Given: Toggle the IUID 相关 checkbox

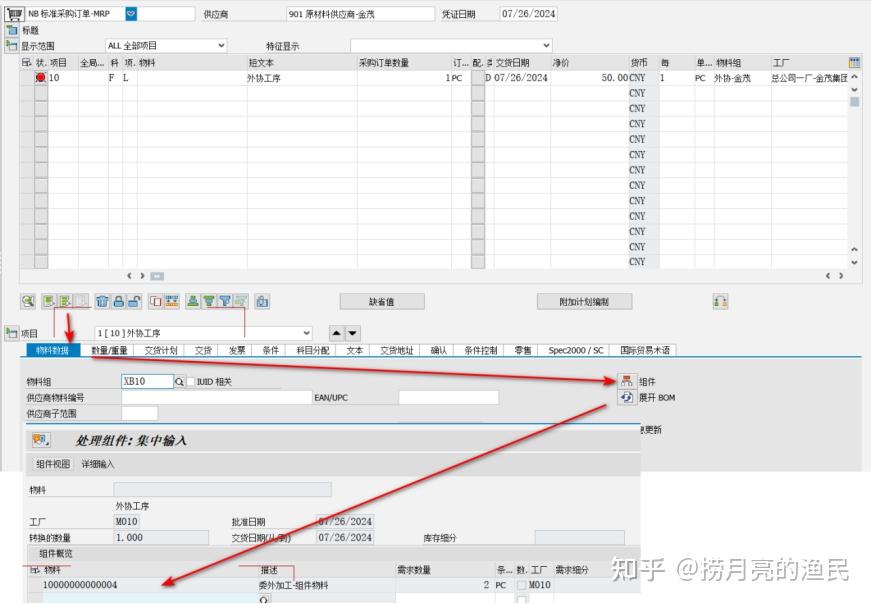Looking at the screenshot, I should click(x=191, y=382).
